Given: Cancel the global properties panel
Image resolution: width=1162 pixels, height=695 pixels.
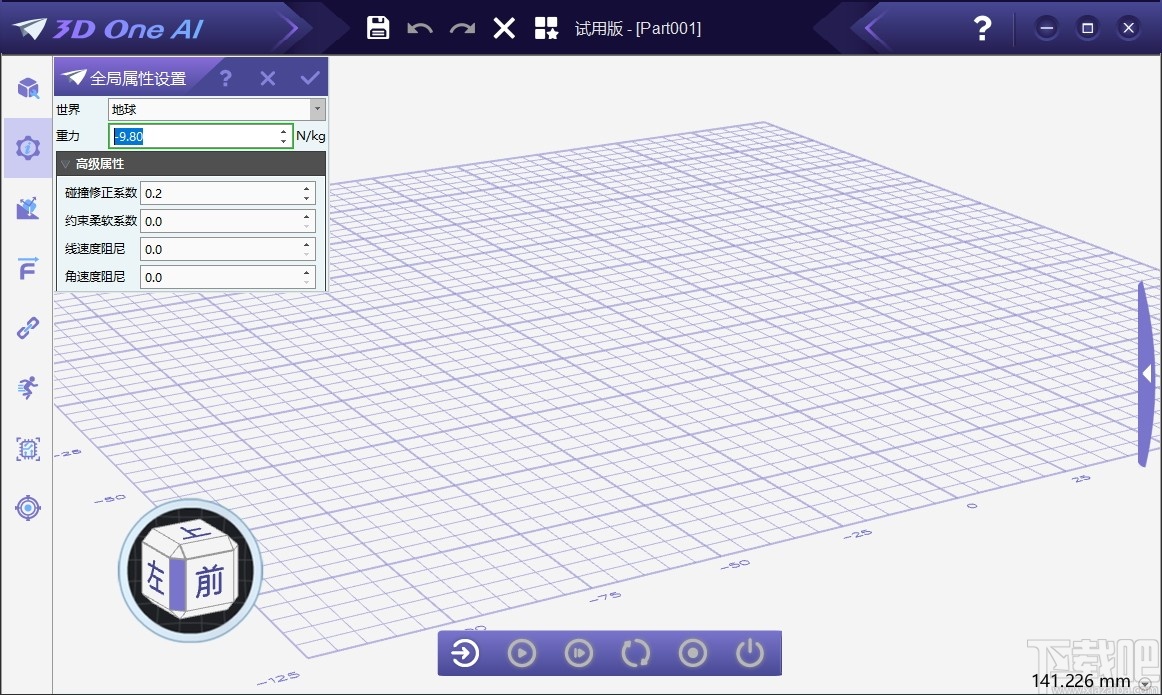Looking at the screenshot, I should pos(268,78).
